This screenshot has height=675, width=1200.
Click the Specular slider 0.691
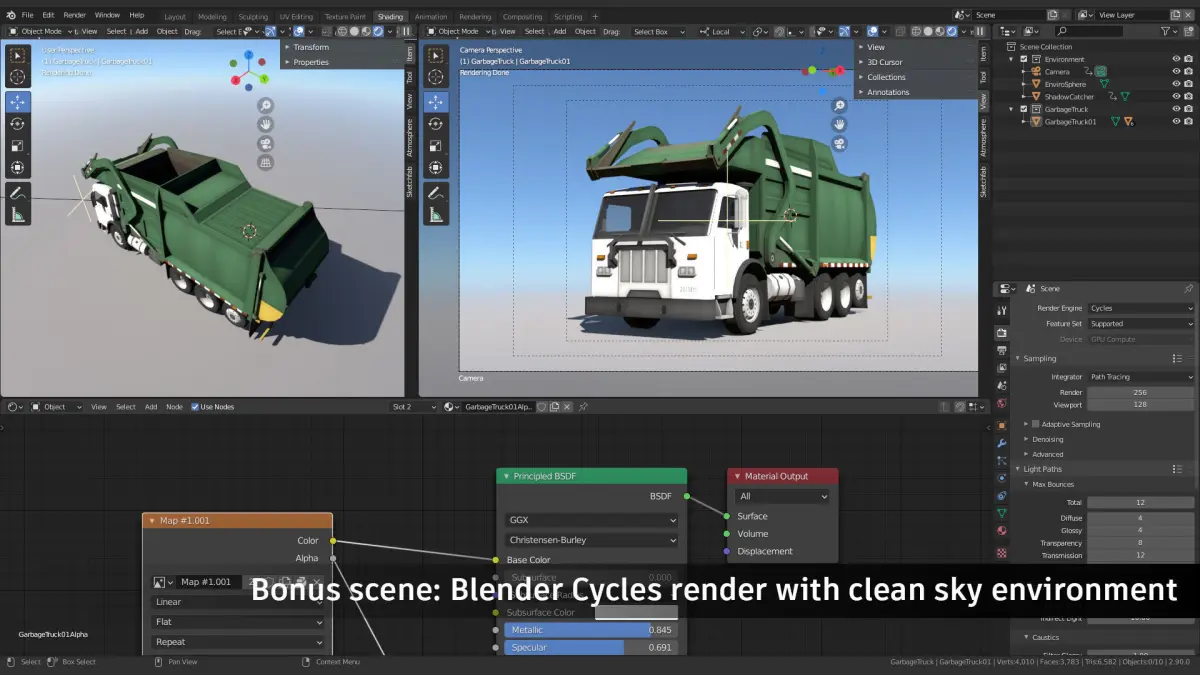(x=592, y=648)
